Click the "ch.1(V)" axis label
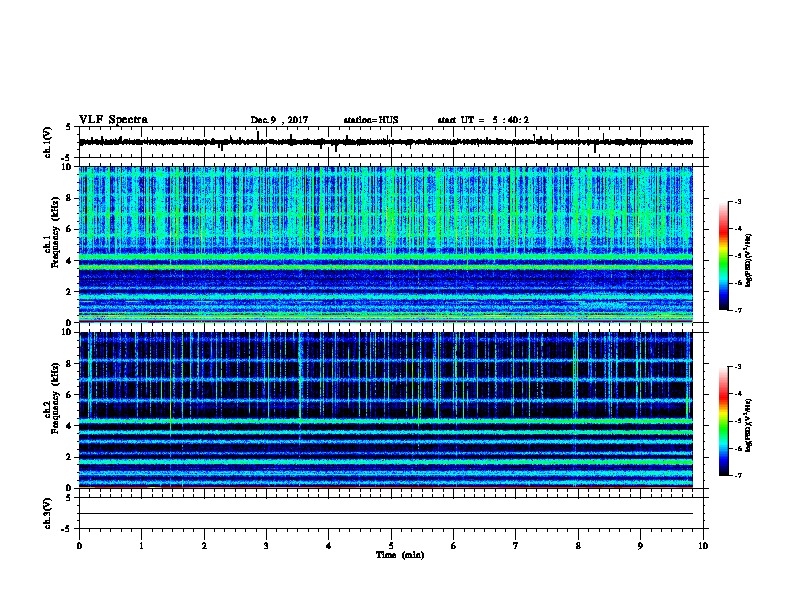The image size is (792, 612). 48,142
